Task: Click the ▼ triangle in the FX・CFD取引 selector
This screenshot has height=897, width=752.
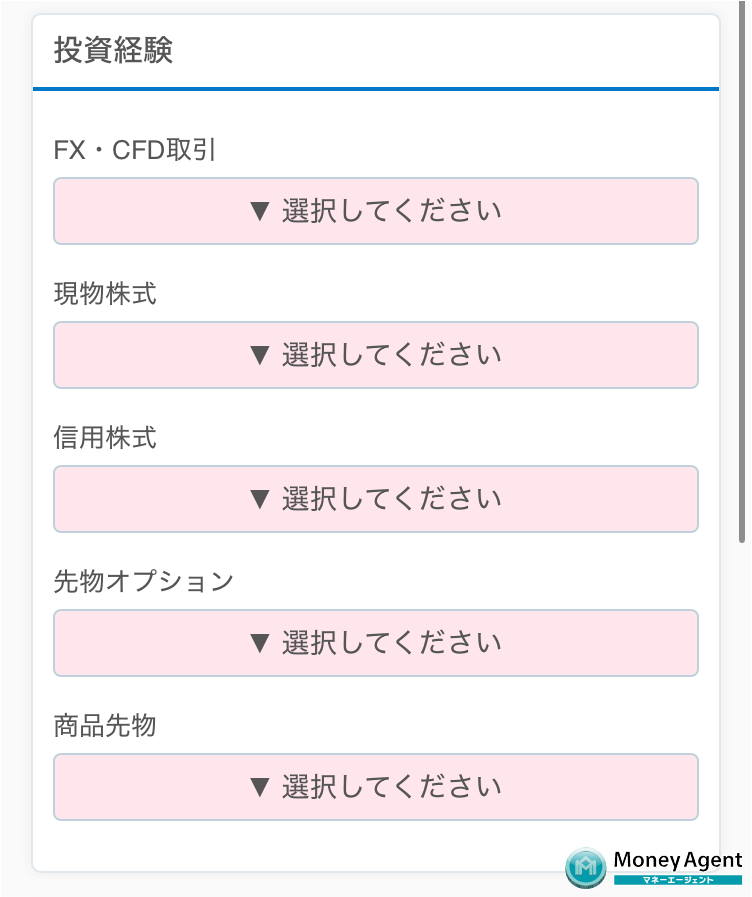Action: point(260,211)
